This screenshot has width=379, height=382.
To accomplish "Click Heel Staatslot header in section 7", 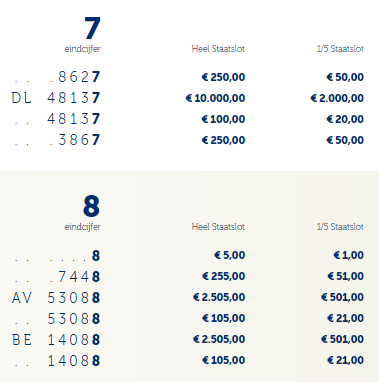I will click(218, 49).
